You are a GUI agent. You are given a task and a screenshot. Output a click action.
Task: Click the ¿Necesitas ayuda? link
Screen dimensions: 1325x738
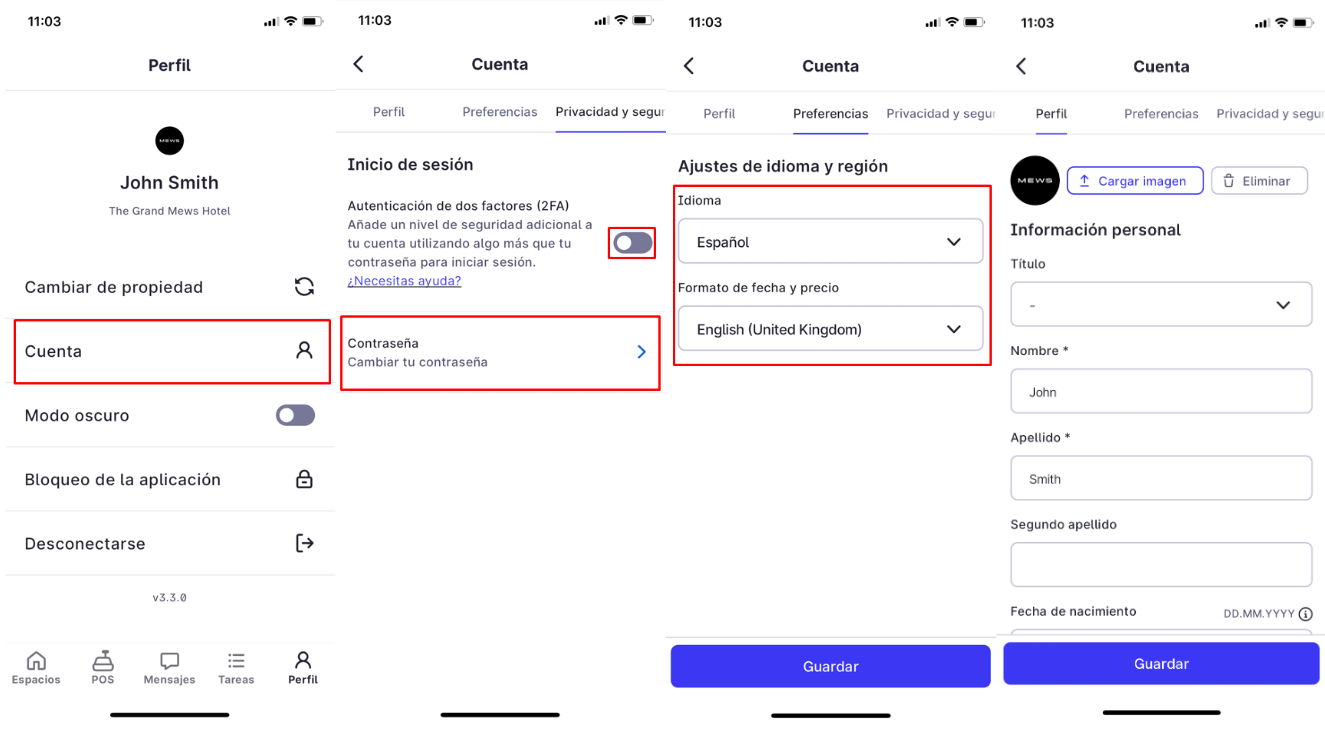click(404, 281)
